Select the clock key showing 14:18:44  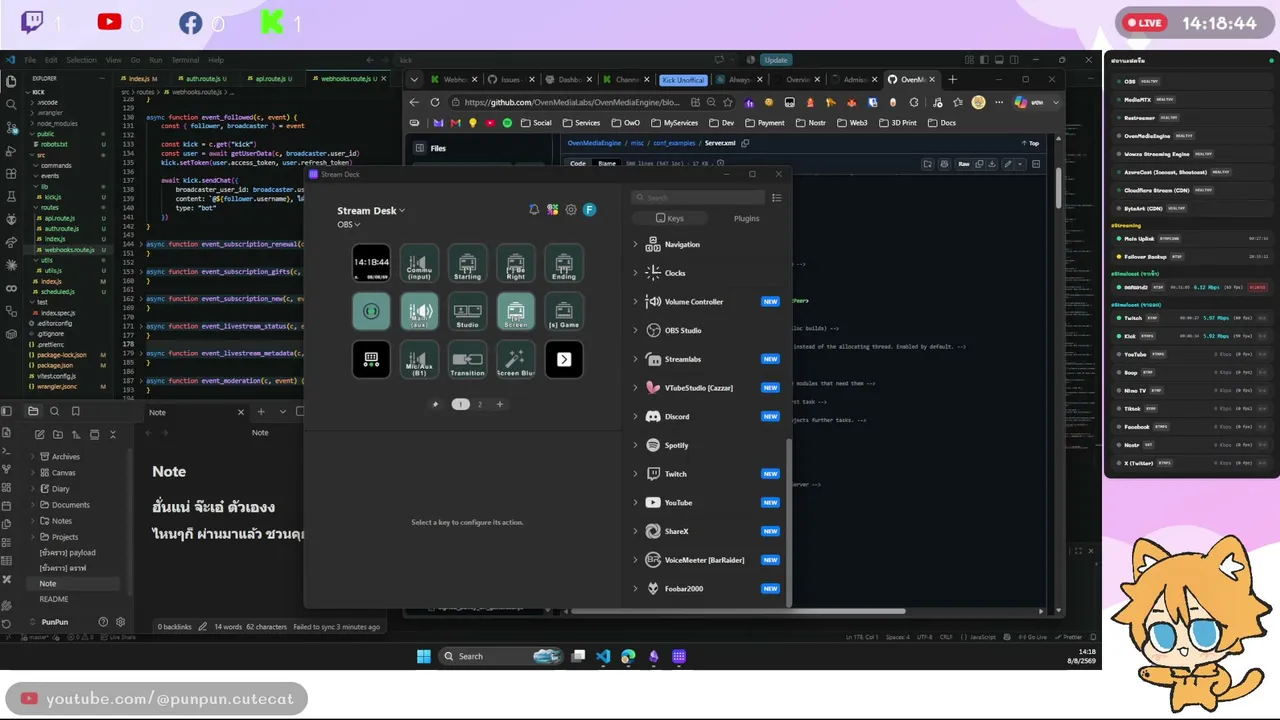click(x=371, y=263)
